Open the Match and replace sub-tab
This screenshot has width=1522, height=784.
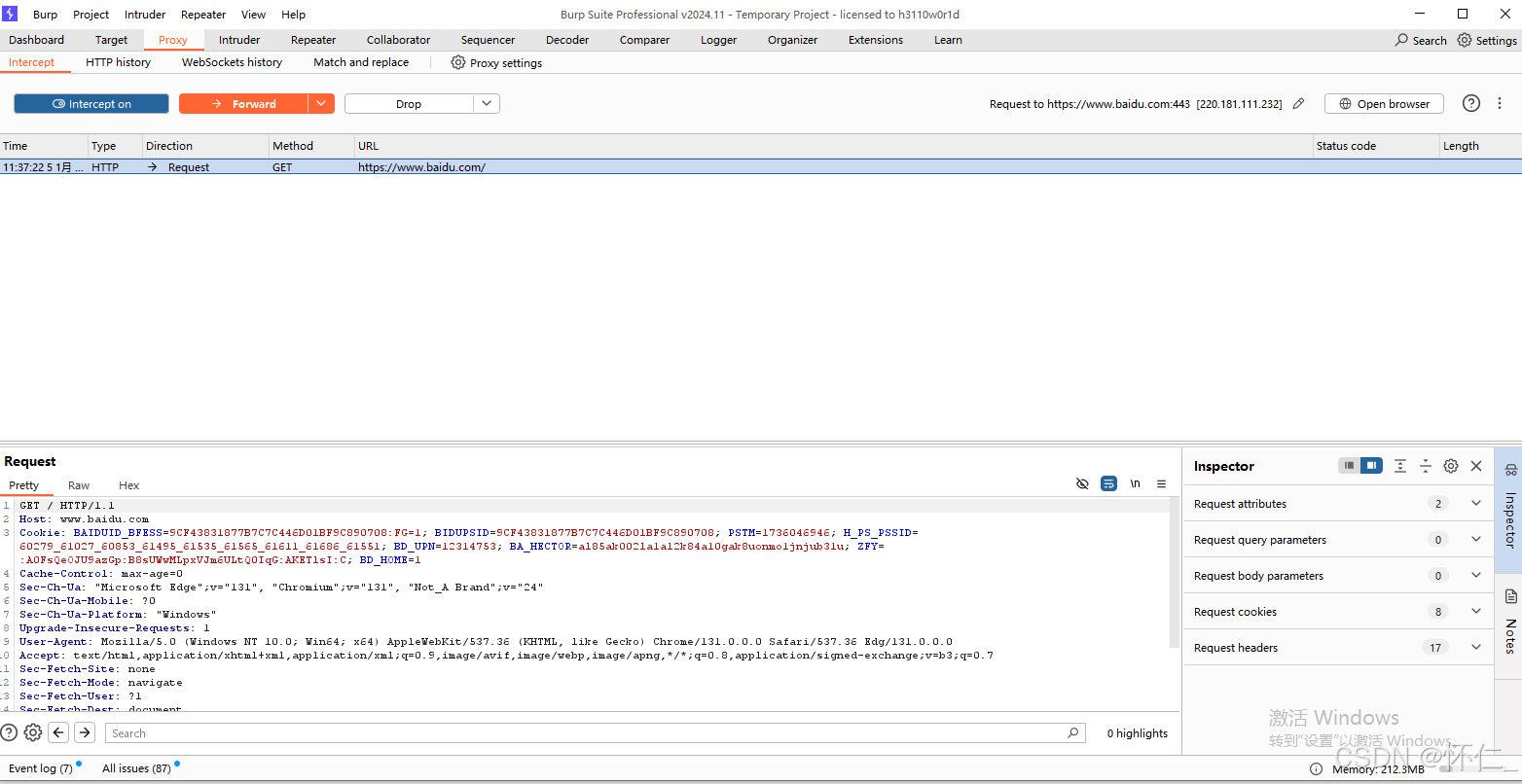tap(361, 62)
